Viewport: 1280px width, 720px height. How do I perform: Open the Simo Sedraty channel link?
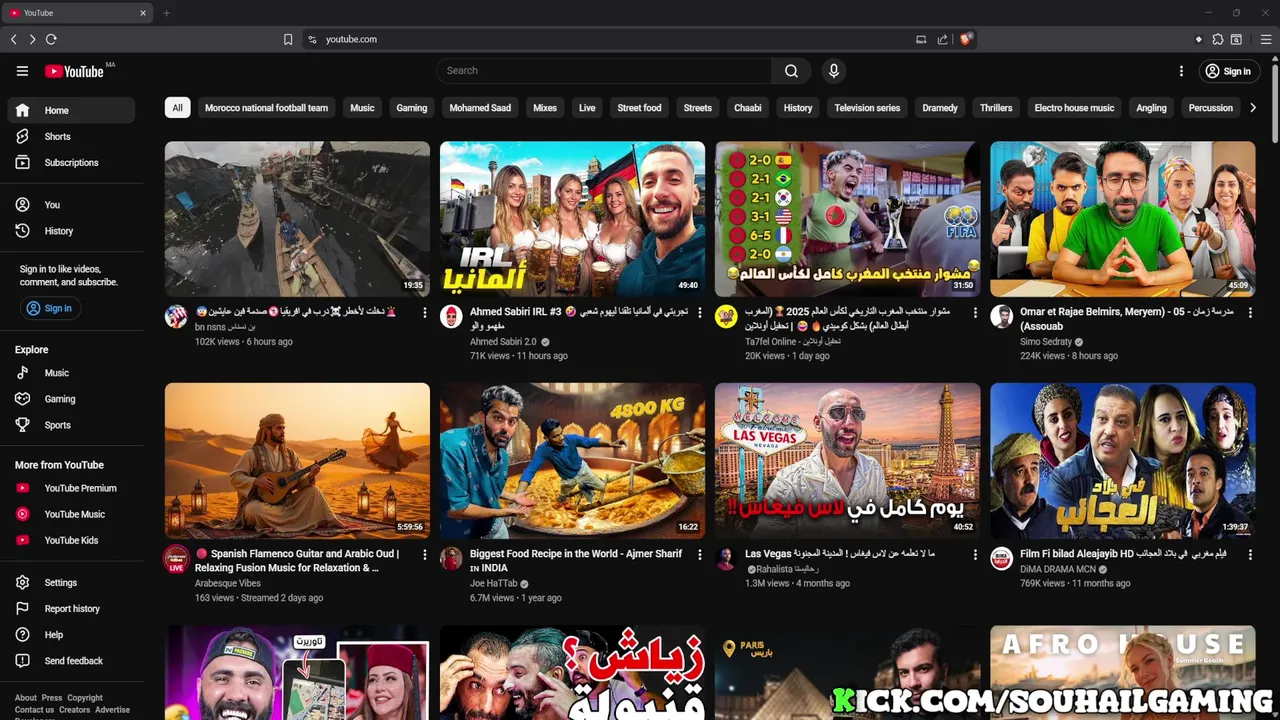pyautogui.click(x=1046, y=341)
